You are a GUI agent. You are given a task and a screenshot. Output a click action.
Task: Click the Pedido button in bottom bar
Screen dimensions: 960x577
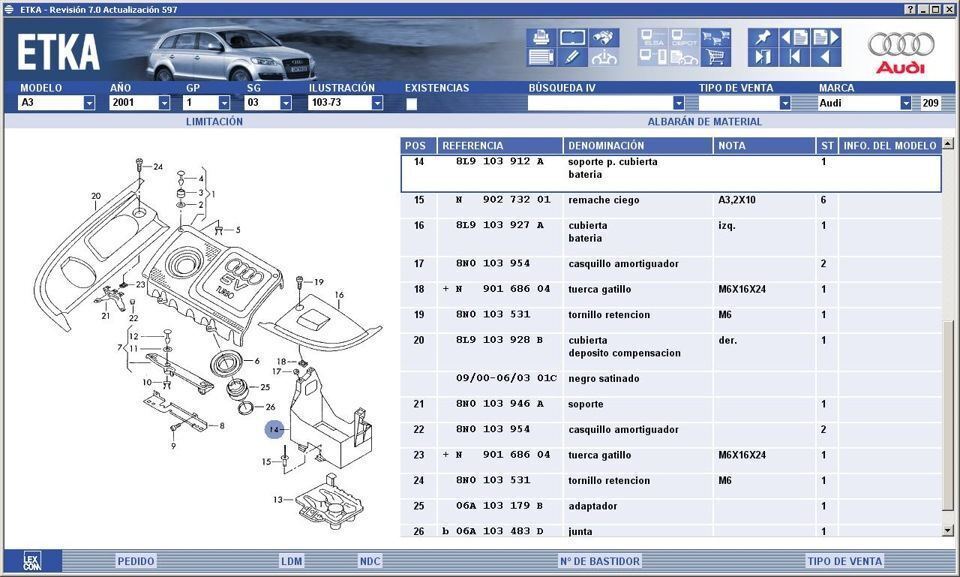click(x=135, y=561)
